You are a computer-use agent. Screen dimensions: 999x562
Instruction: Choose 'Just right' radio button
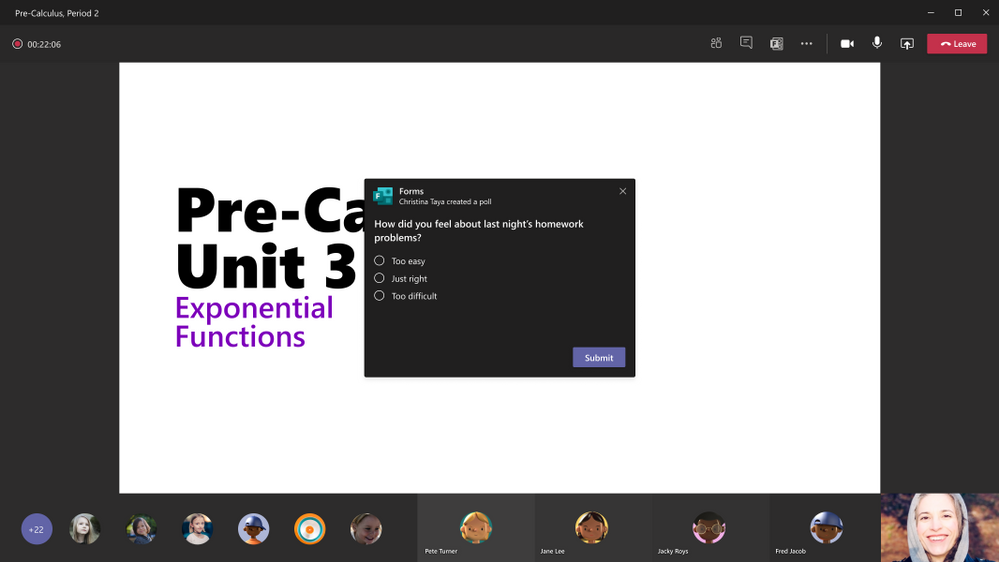tap(379, 278)
